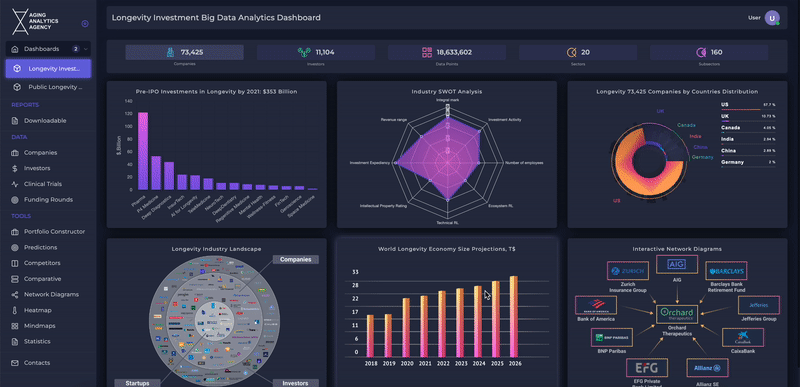Click the Investors label on landscape chart
This screenshot has height=387, width=800.
point(296,383)
